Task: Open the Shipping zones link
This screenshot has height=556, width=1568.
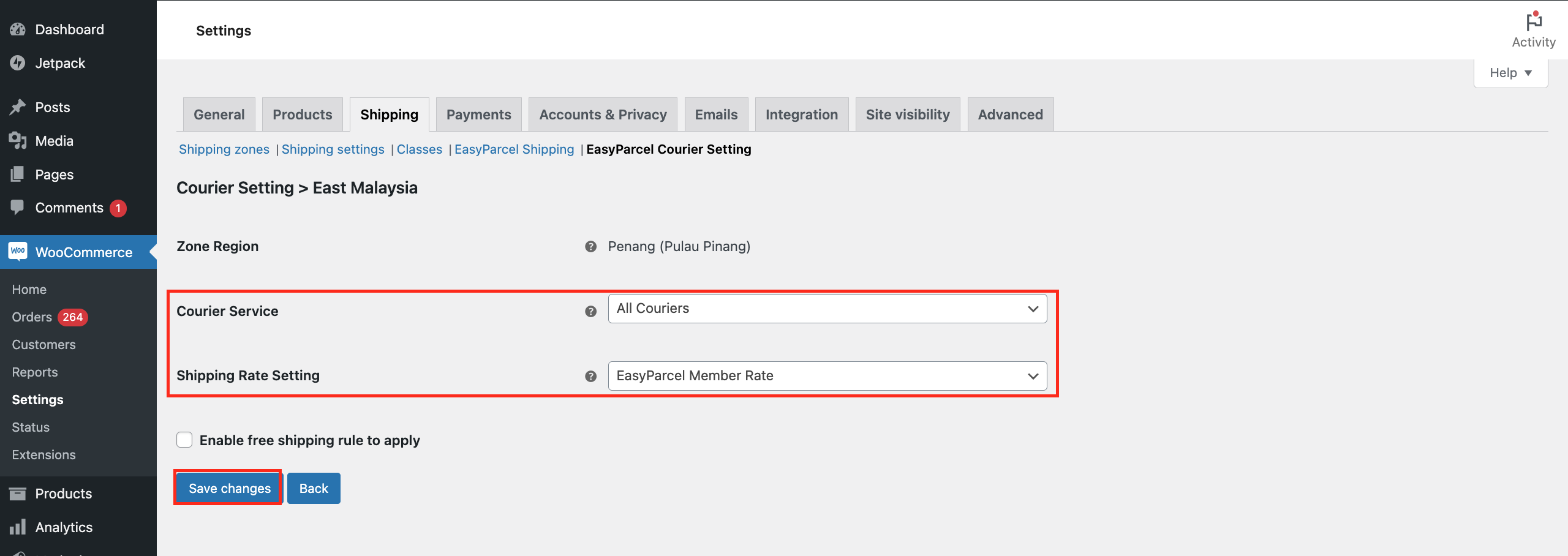Action: click(224, 149)
